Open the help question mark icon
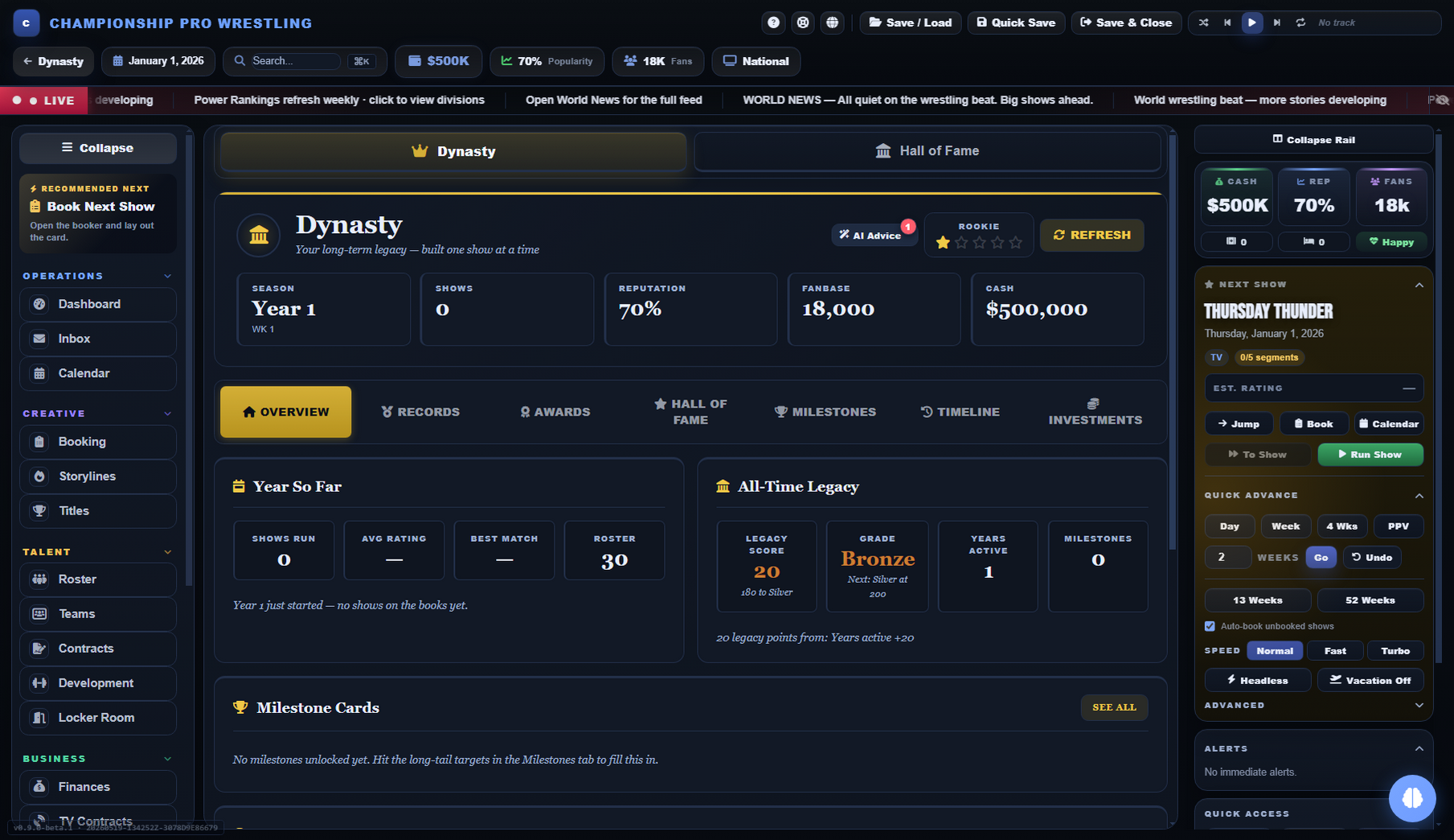This screenshot has width=1454, height=840. pyautogui.click(x=773, y=23)
